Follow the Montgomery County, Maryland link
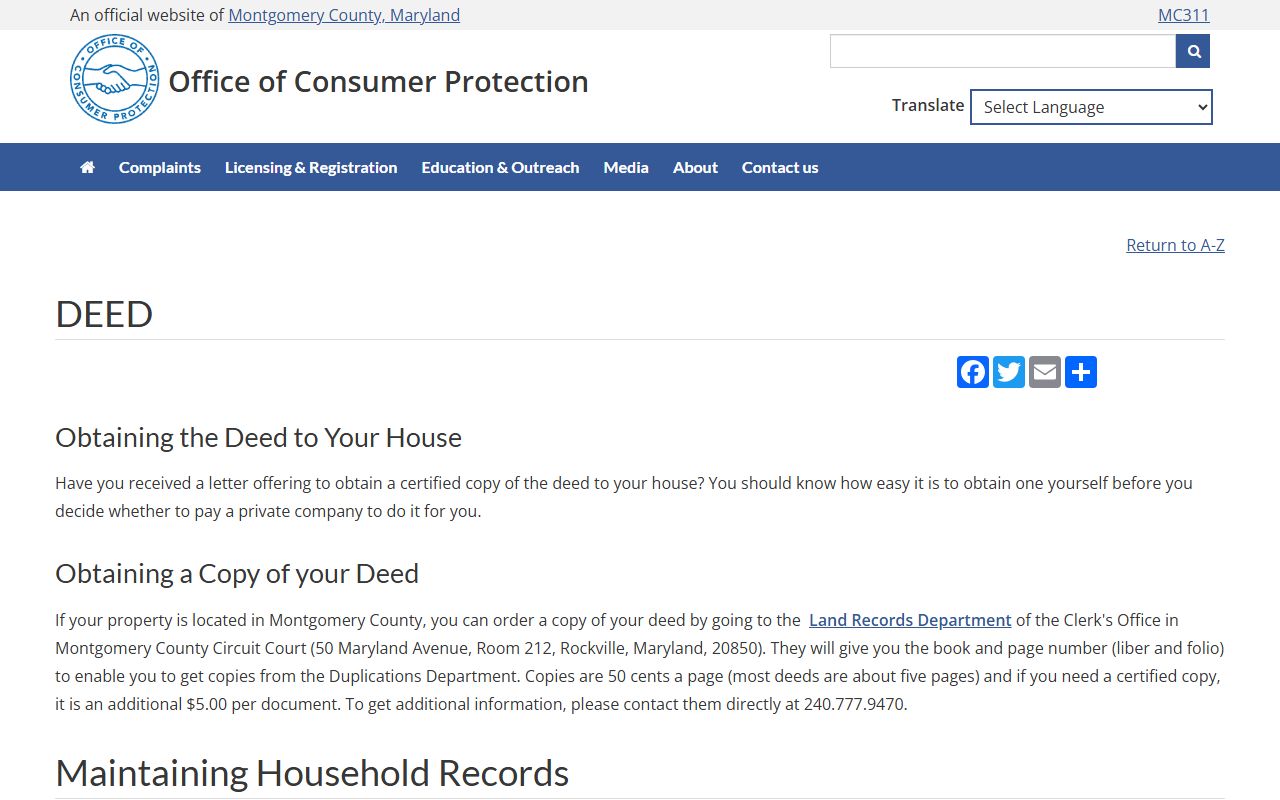The width and height of the screenshot is (1280, 800). coord(344,15)
